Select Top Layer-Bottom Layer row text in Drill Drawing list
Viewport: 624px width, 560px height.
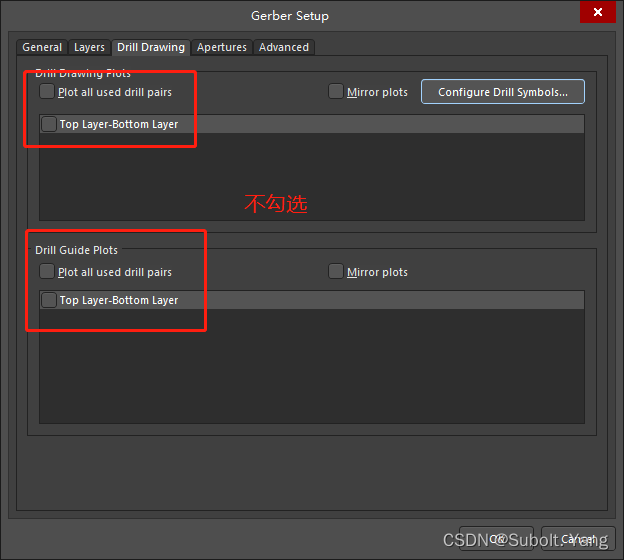[118, 125]
